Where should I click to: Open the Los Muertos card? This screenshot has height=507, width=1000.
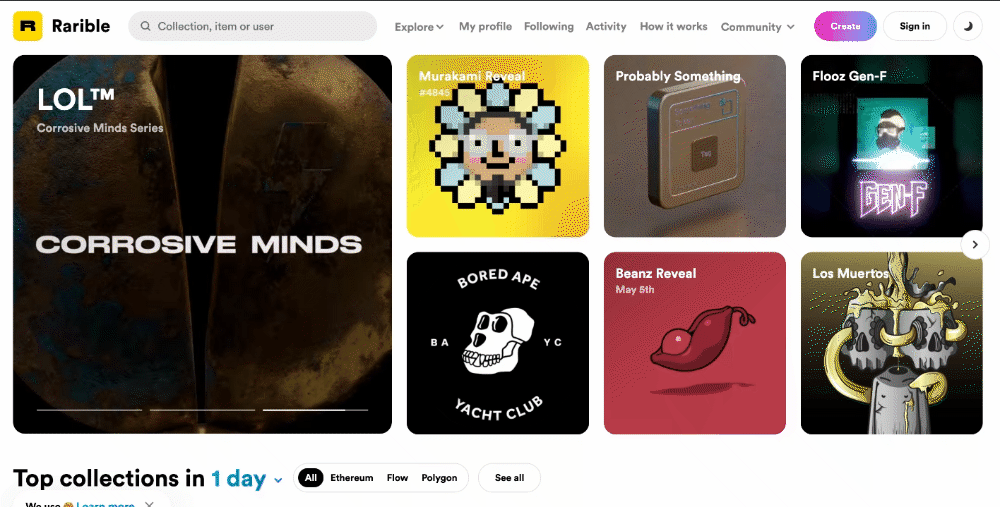[892, 343]
